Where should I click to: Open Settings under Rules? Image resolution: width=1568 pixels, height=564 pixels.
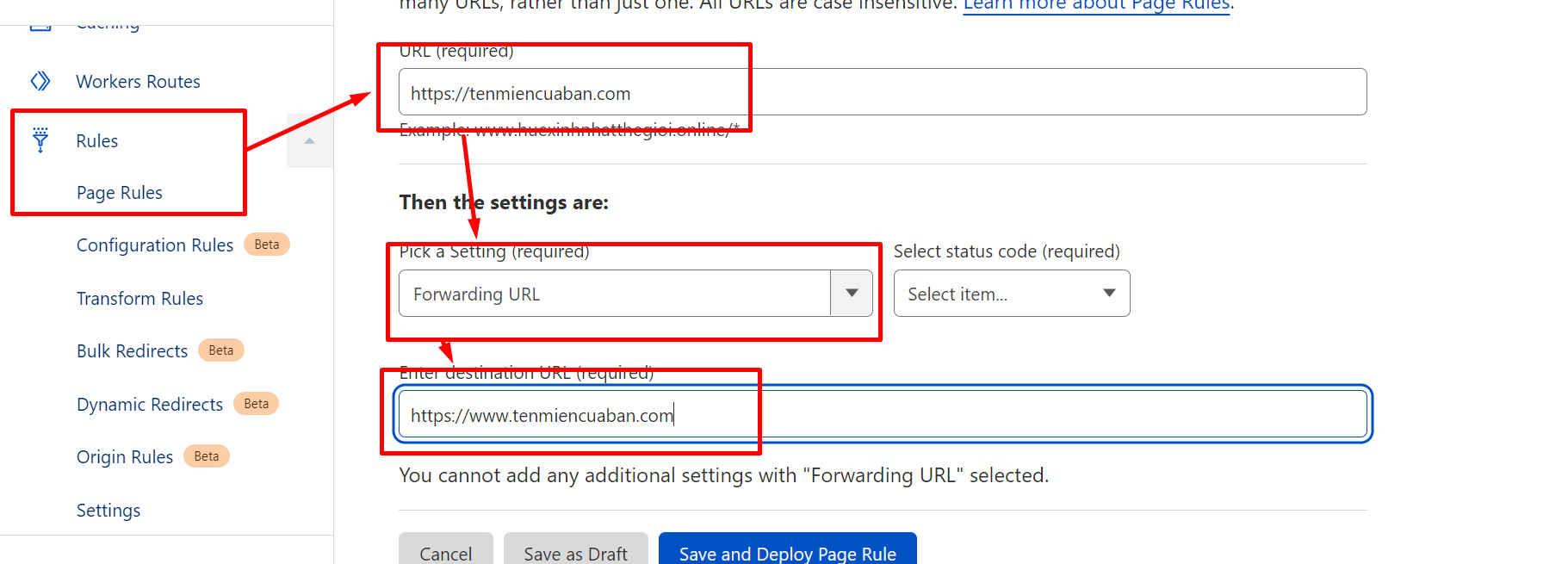[x=108, y=511]
